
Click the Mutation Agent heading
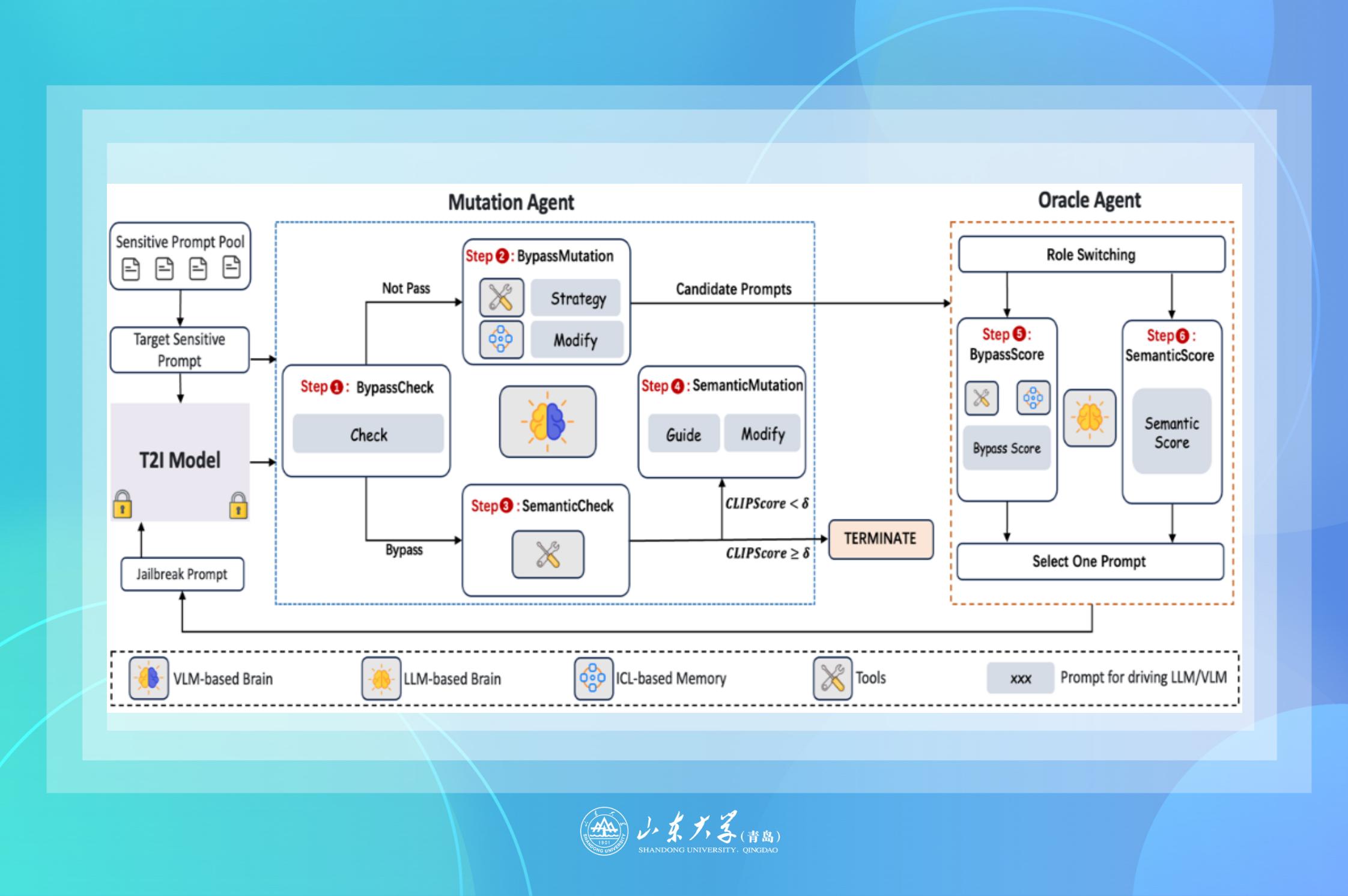(511, 202)
